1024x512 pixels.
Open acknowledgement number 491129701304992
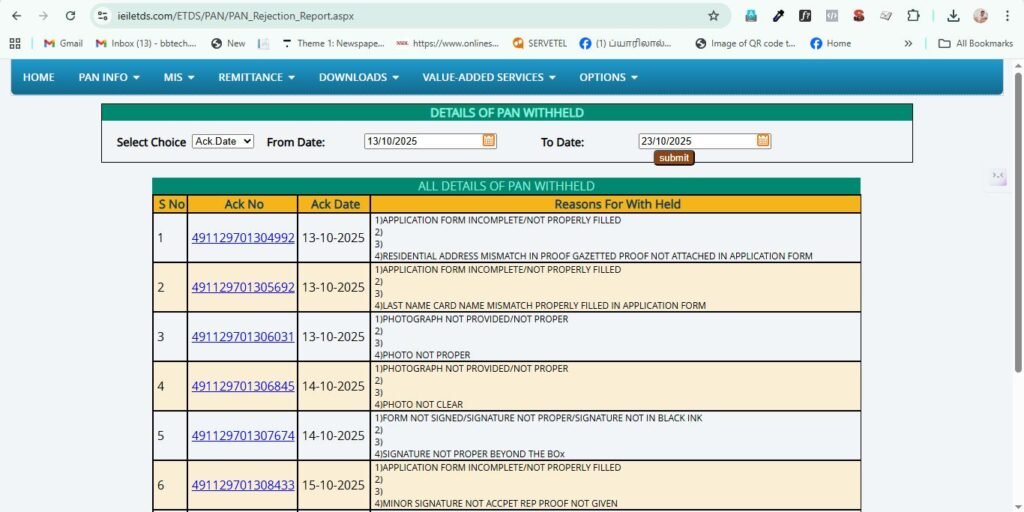pos(243,238)
